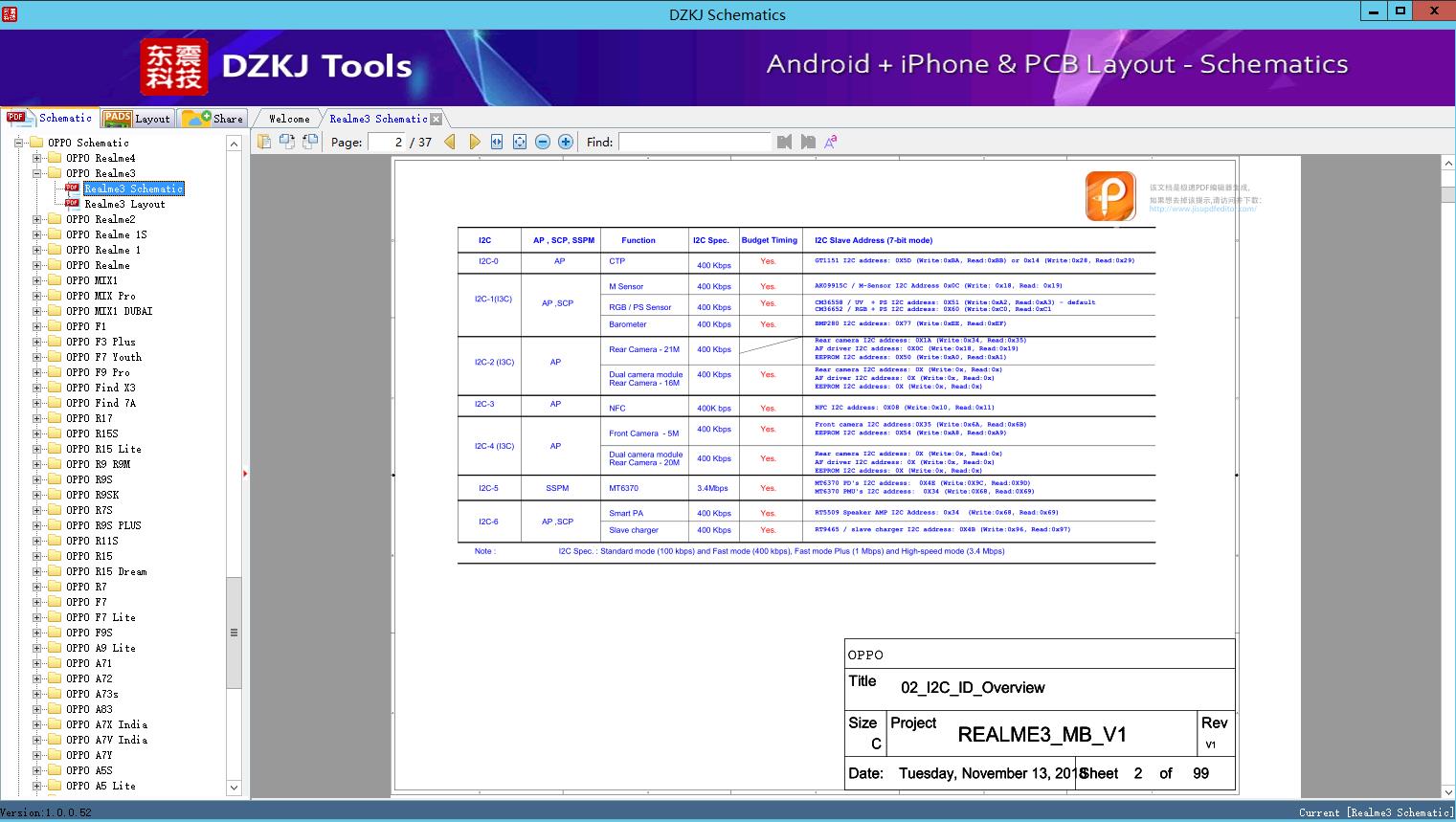Select Realme3 Schematic in the tree
This screenshot has height=822, width=1456.
134,189
